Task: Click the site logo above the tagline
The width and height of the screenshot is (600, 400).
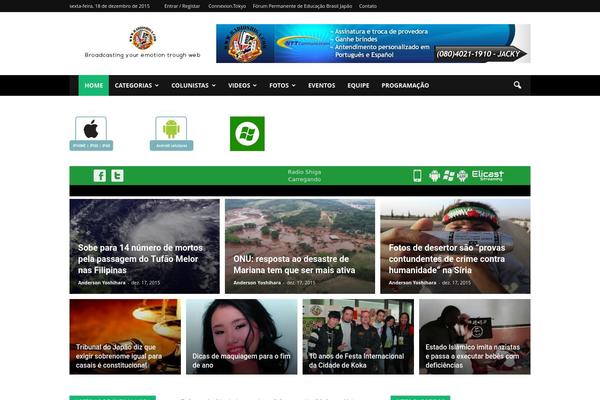Action: click(143, 38)
